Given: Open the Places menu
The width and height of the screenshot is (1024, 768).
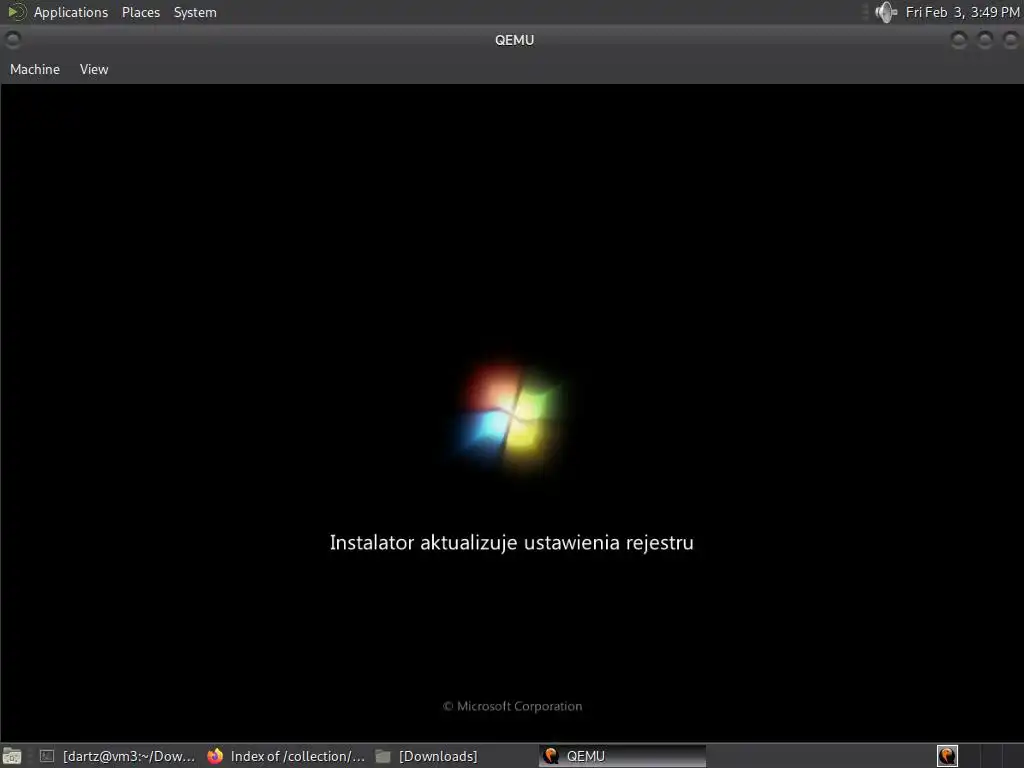Looking at the screenshot, I should tap(140, 12).
